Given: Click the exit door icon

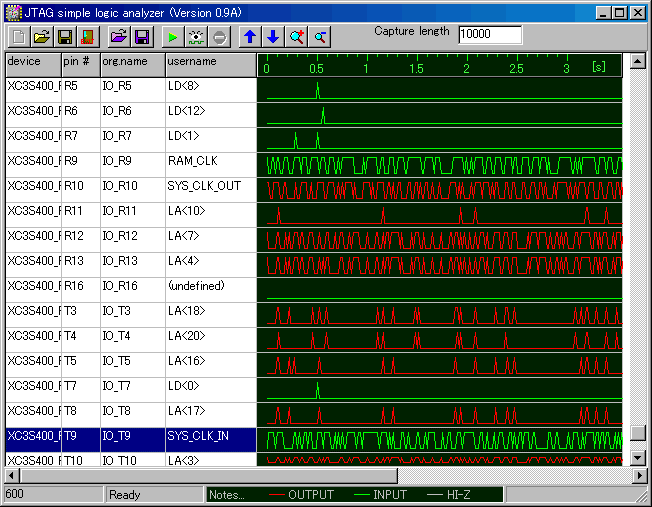Looking at the screenshot, I should point(87,37).
